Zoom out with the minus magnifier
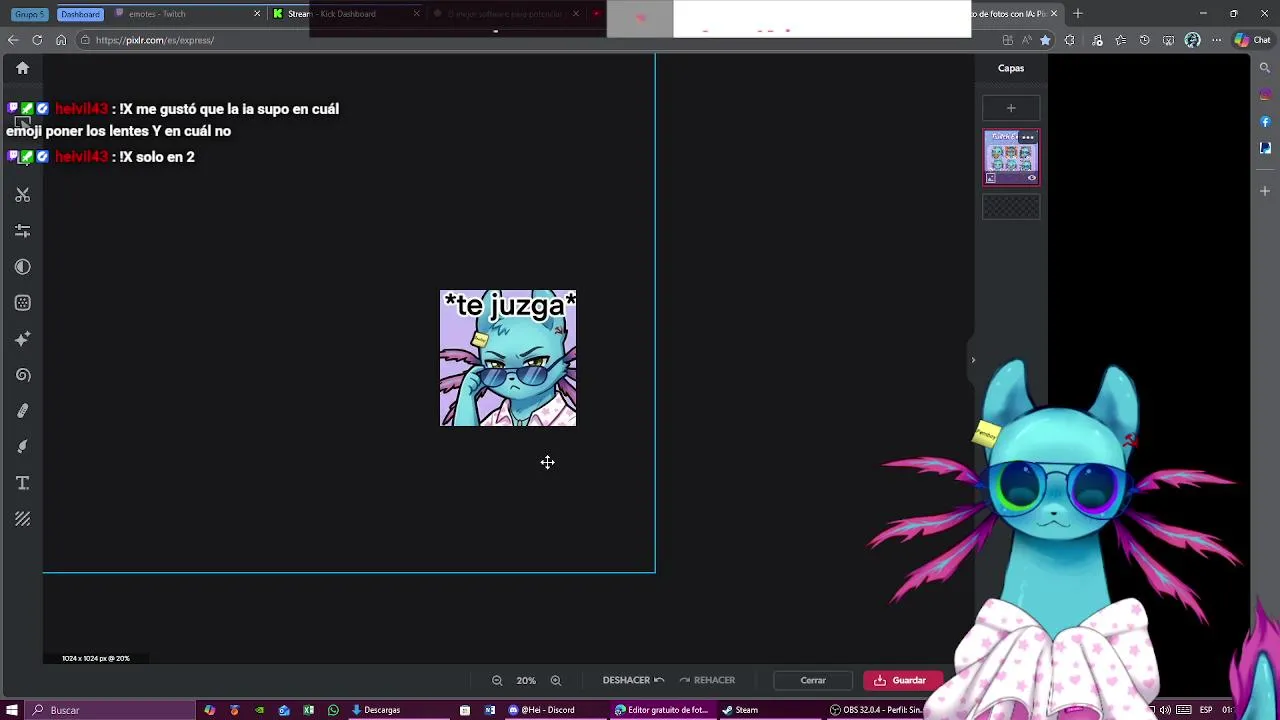1280x720 pixels. [497, 680]
